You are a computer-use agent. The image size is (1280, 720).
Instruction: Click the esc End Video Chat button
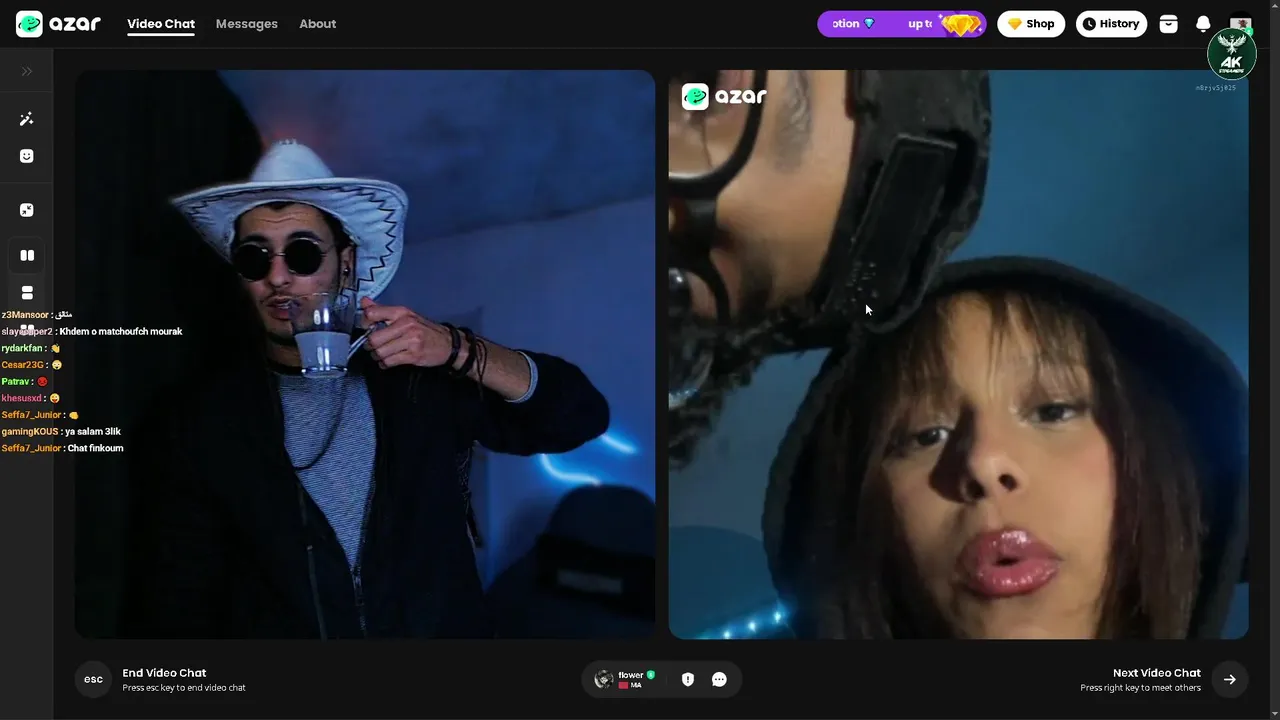pyautogui.click(x=93, y=680)
